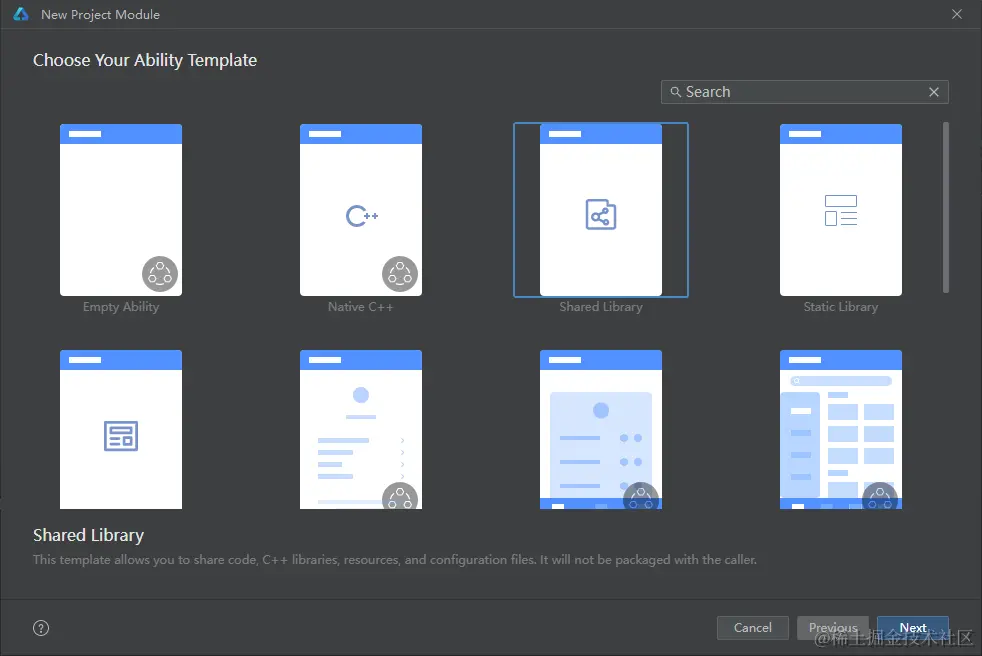
Task: Pick the Static Library template card
Action: [x=841, y=210]
